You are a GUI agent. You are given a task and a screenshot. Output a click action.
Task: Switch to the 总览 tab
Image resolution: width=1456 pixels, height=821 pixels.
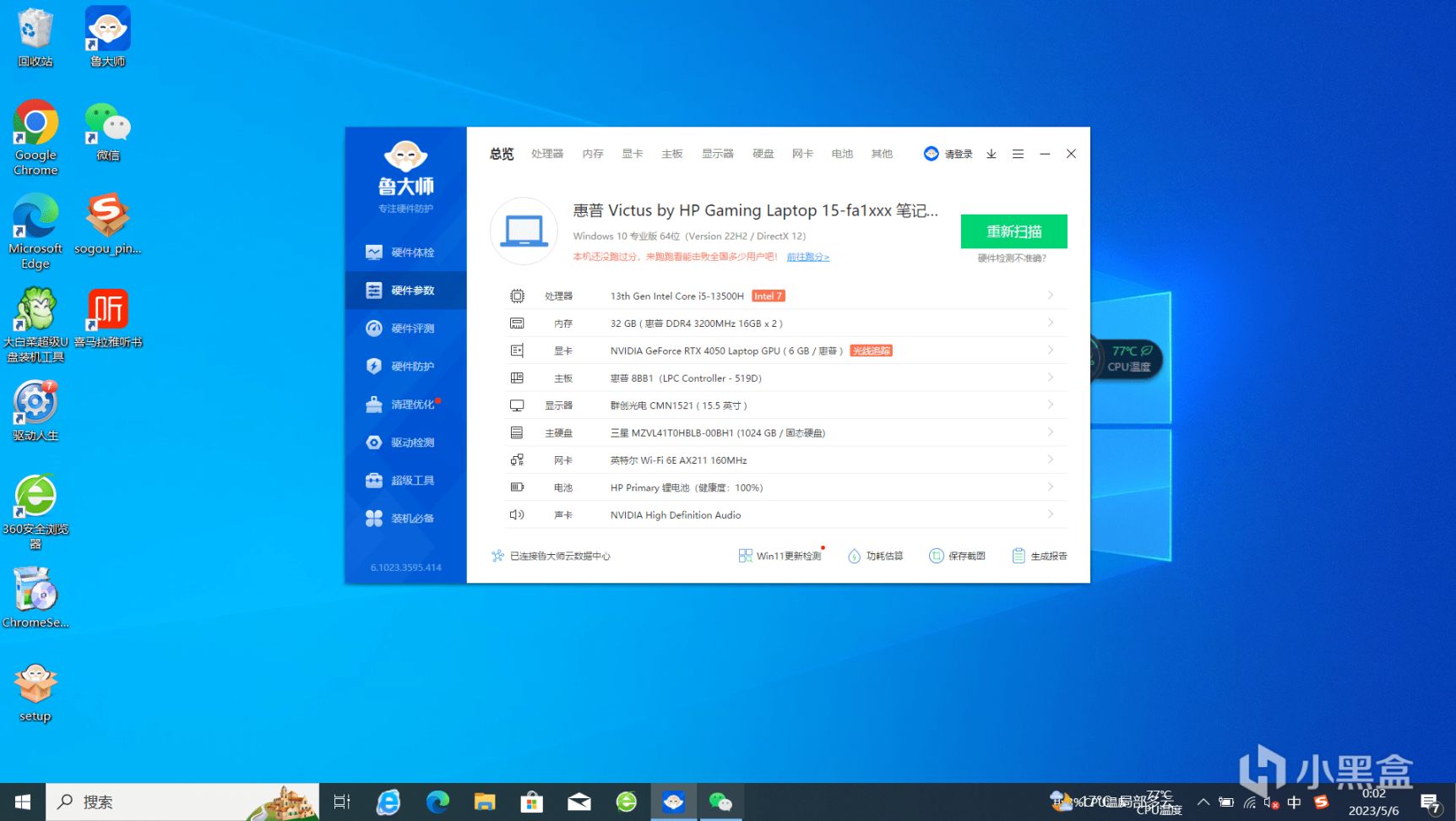pos(502,154)
